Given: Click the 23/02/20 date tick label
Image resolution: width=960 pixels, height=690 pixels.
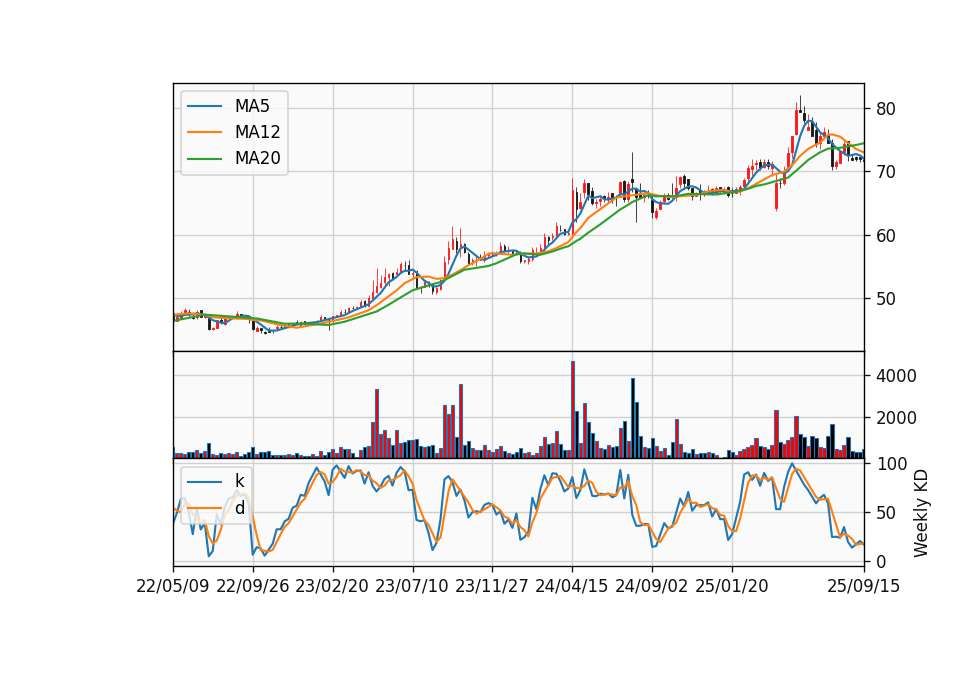Looking at the screenshot, I should click(332, 586).
